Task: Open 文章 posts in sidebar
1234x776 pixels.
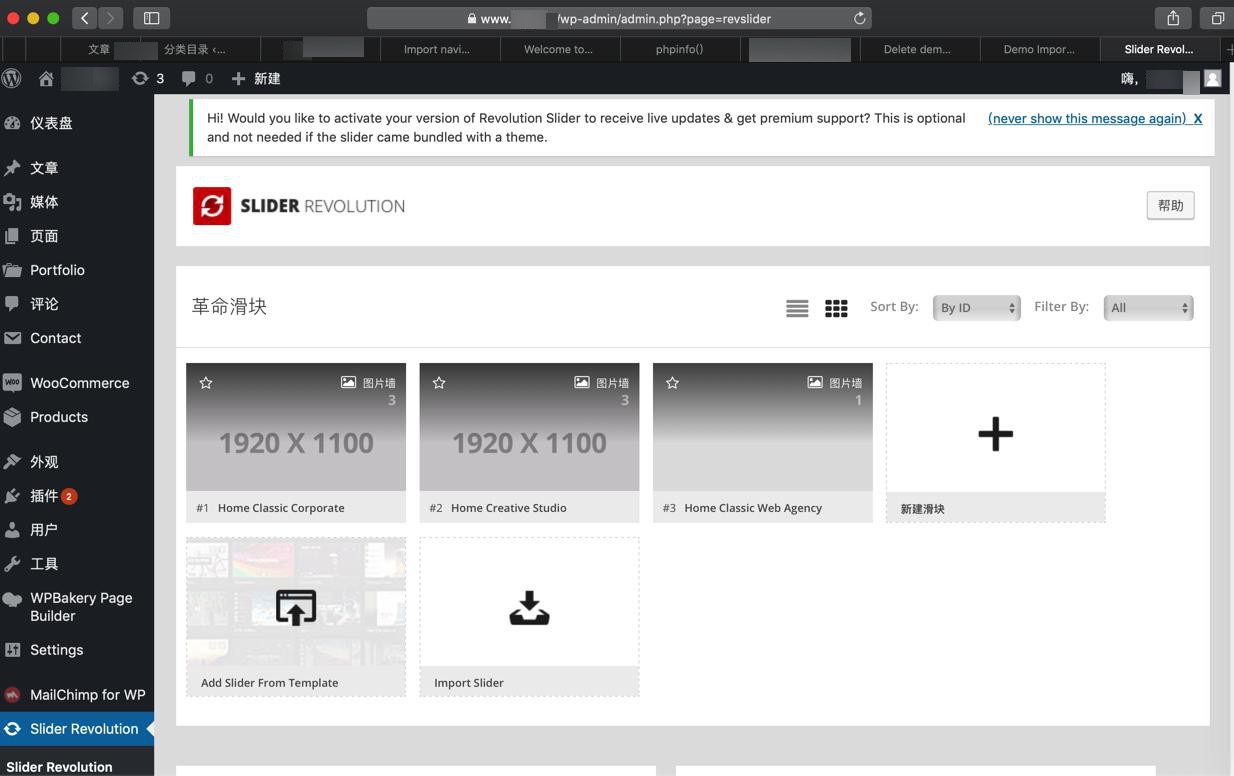Action: (77, 168)
